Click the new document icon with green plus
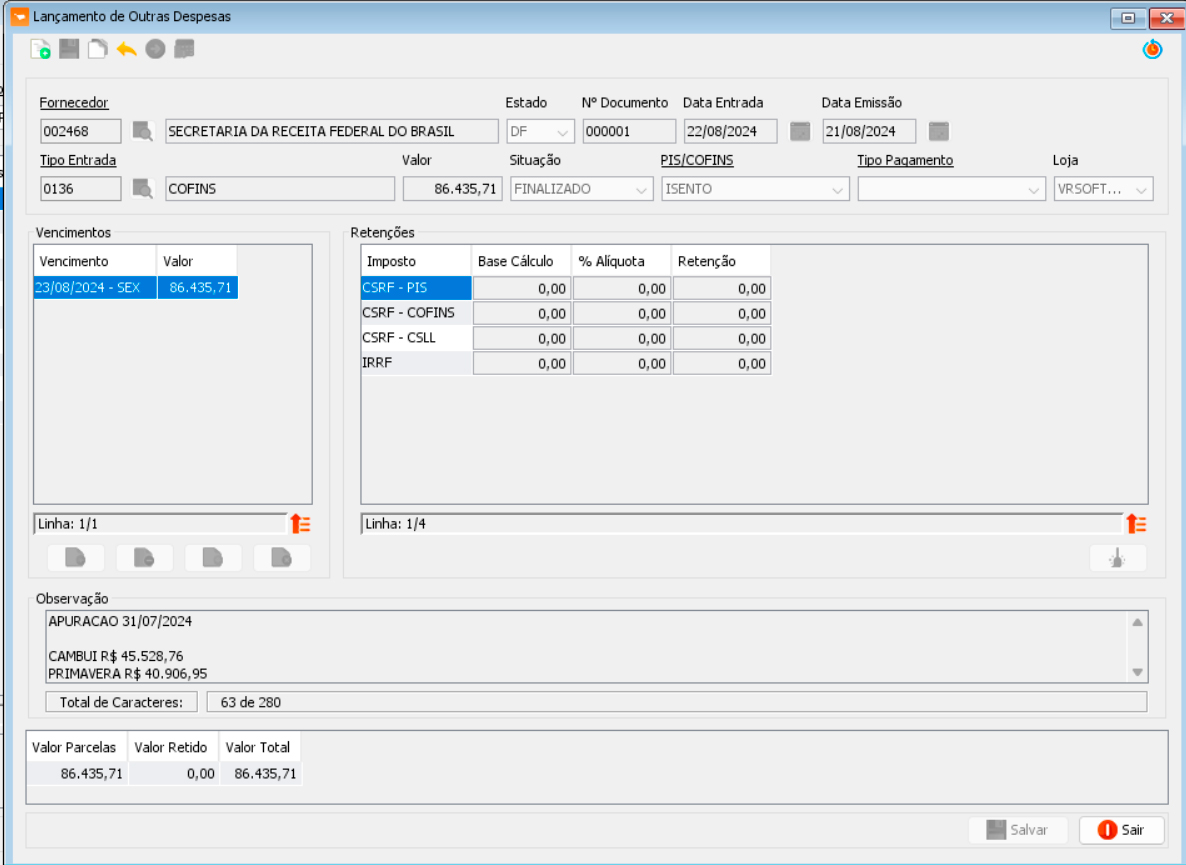This screenshot has width=1186, height=865. (40, 50)
